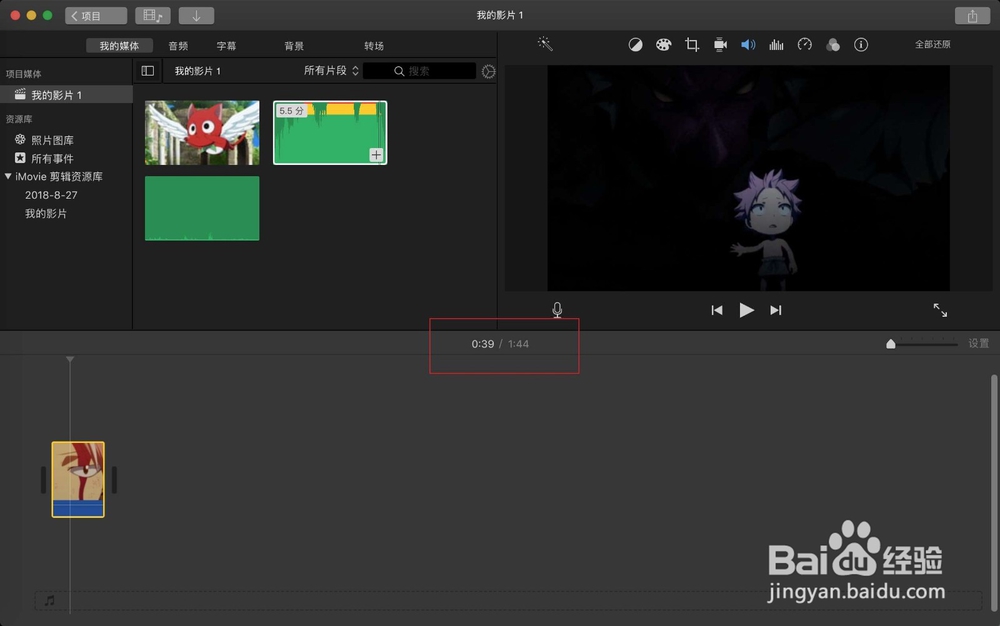Screen dimensions: 1000x626
Task: Switch to the 字幕 titles tab
Action: tap(226, 46)
